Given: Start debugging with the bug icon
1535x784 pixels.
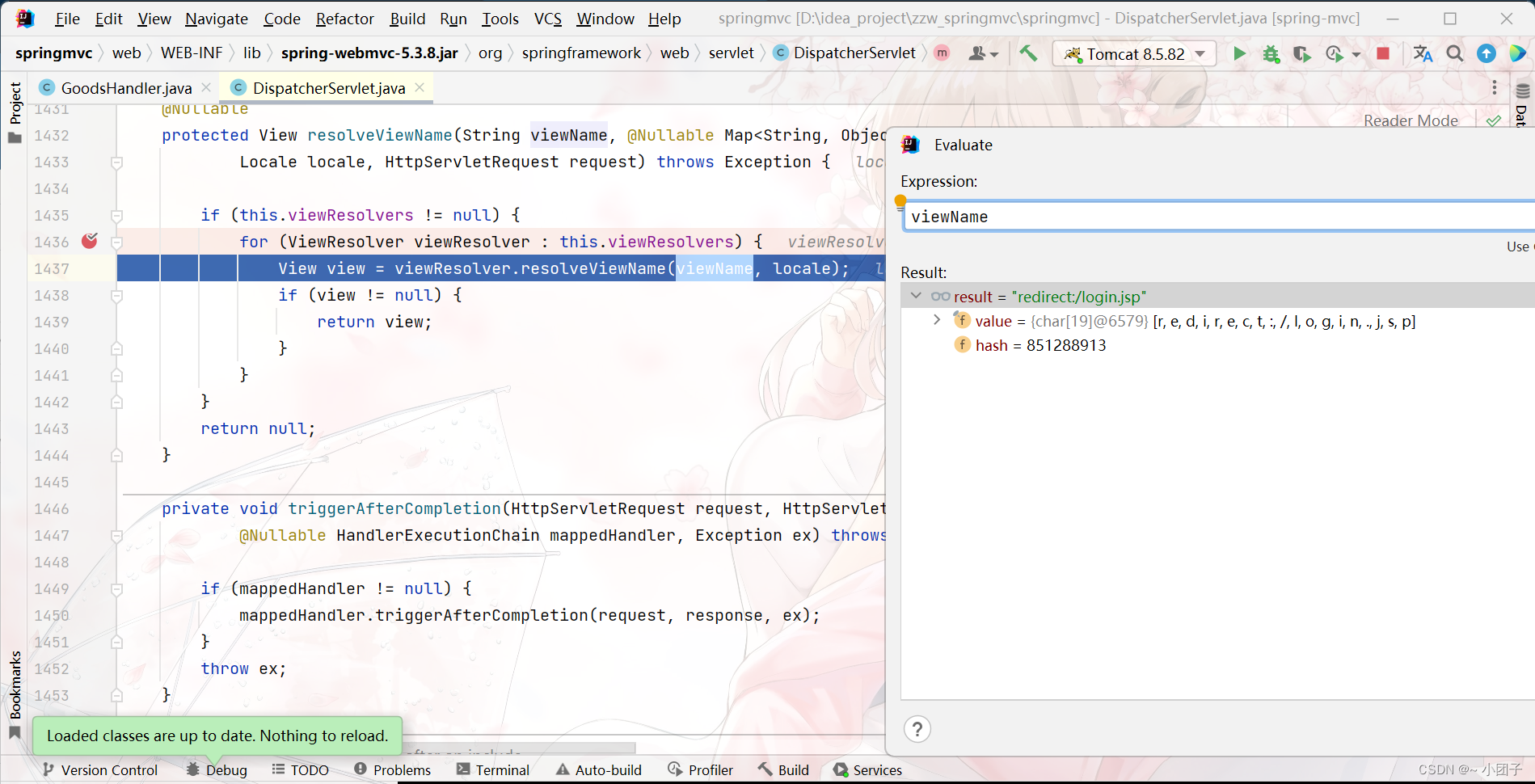Looking at the screenshot, I should point(1271,53).
